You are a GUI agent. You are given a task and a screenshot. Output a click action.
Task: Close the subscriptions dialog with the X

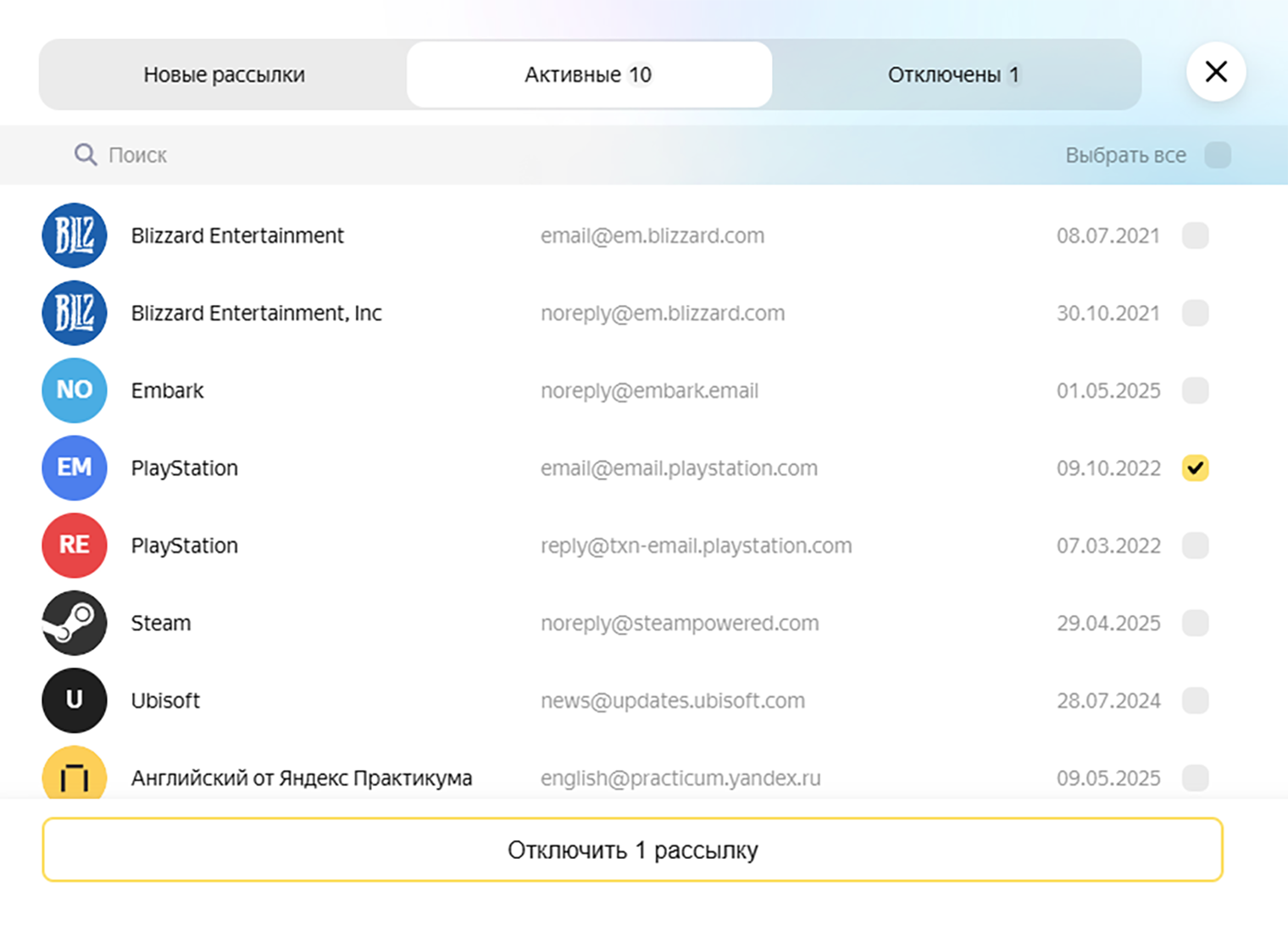click(1216, 72)
